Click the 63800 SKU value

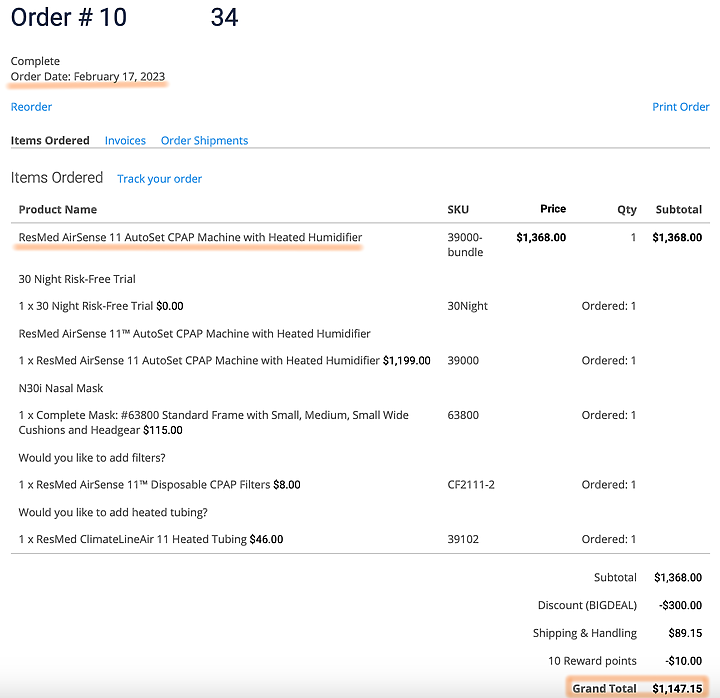click(463, 415)
